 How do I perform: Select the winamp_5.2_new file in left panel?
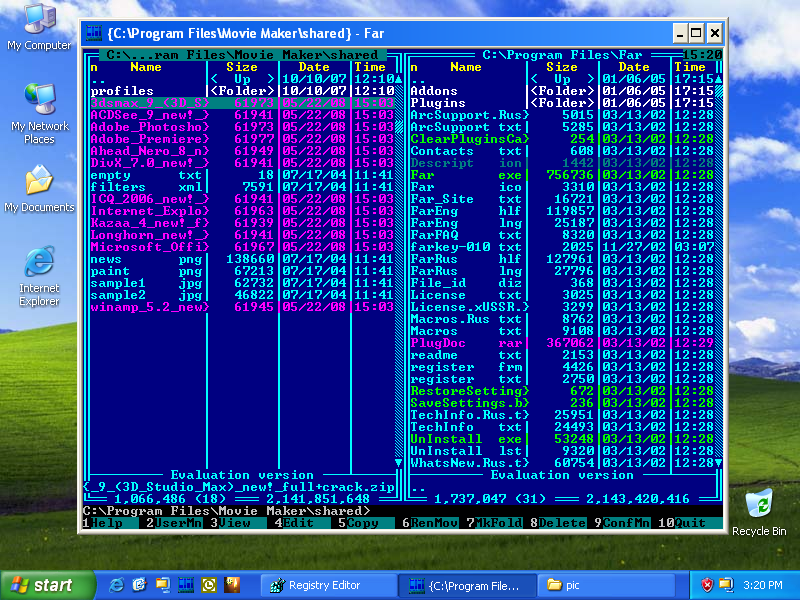(242, 307)
